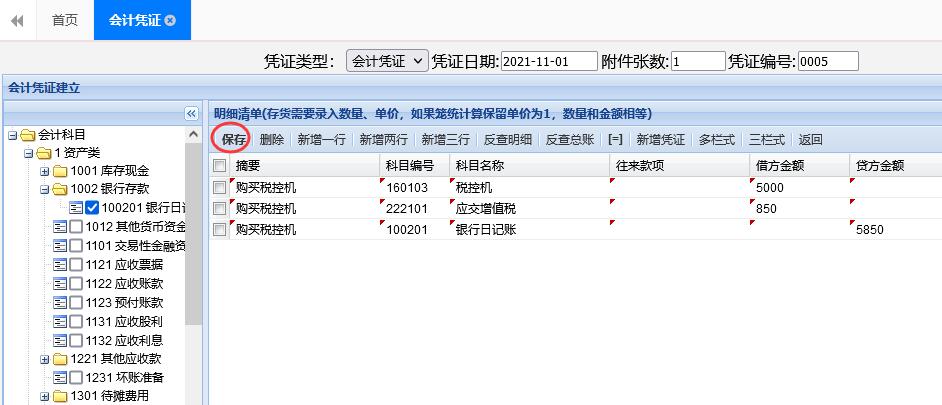Image resolution: width=942 pixels, height=405 pixels.
Task: Toggle the select-all checkbox in the grid header
Action: (x=219, y=165)
